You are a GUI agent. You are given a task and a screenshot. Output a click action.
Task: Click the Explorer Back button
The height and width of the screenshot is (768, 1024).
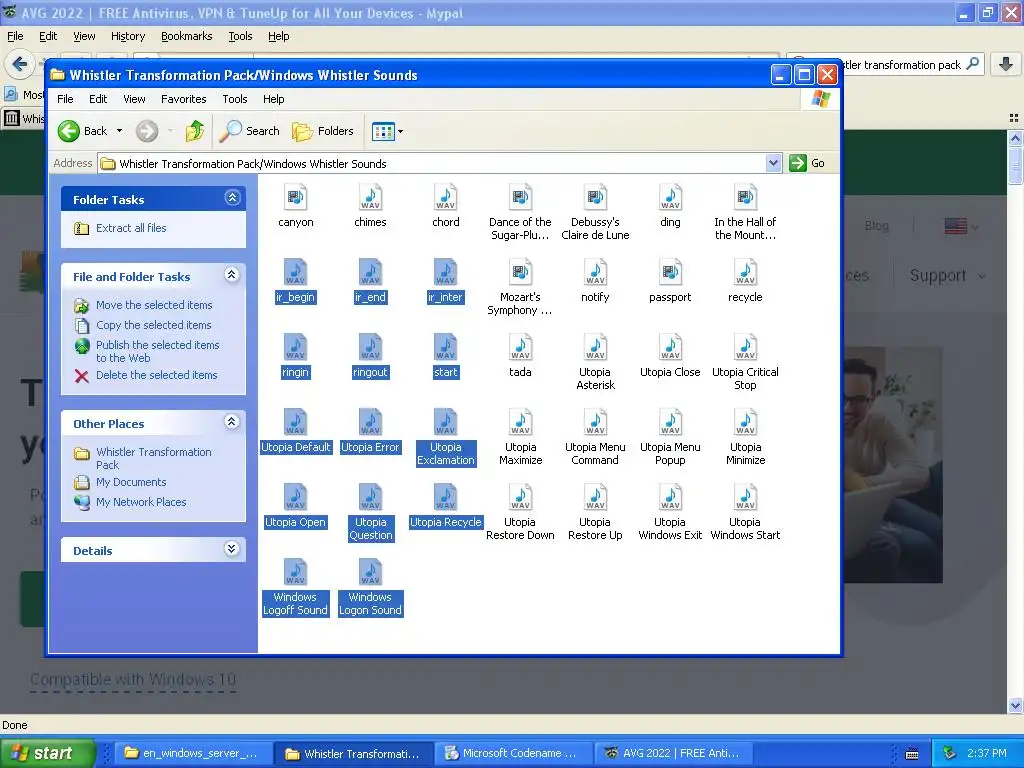[x=83, y=131]
